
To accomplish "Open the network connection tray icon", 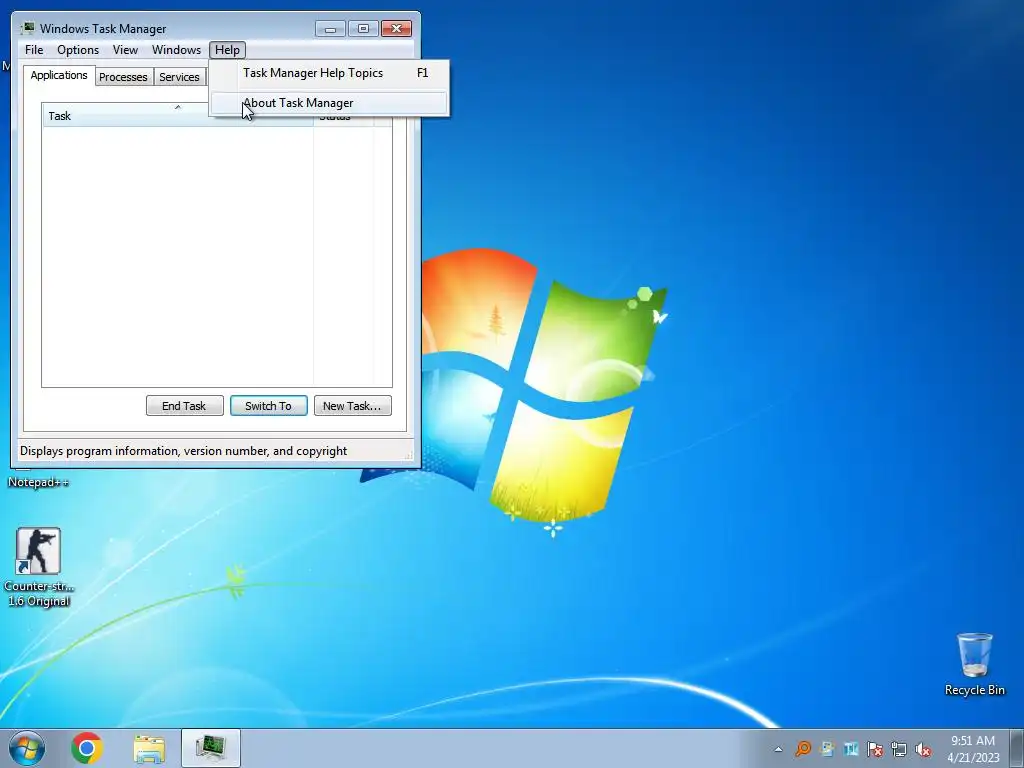I will tap(899, 749).
